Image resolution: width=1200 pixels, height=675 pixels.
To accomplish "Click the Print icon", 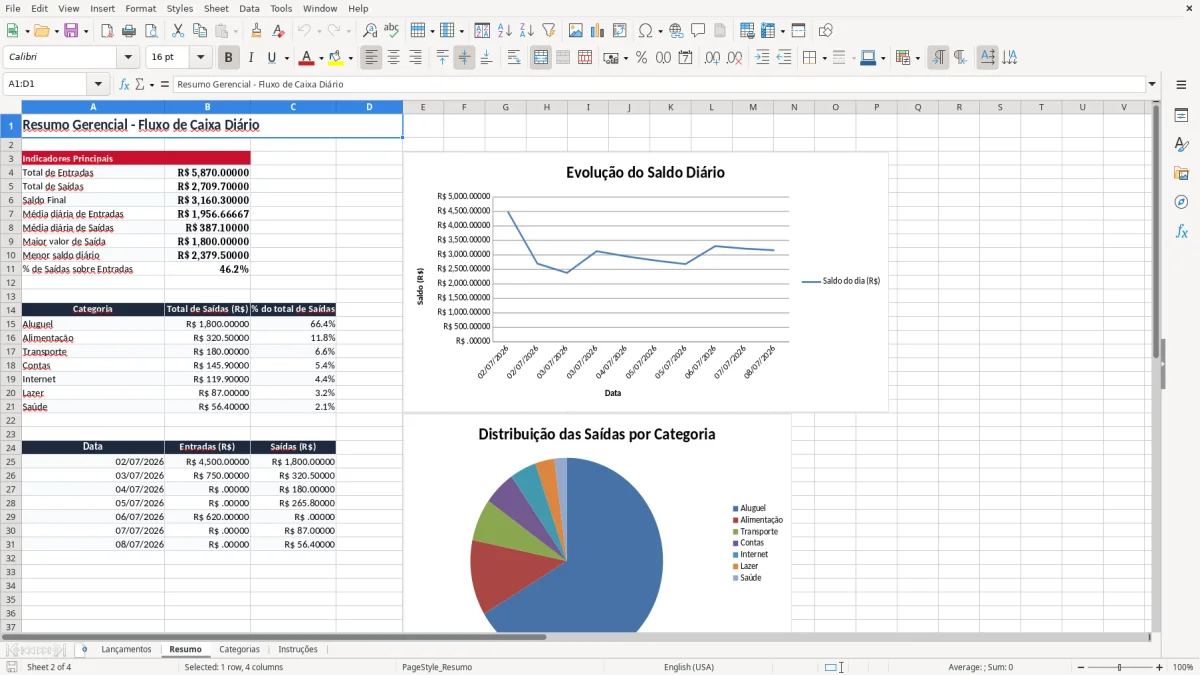I will point(129,31).
